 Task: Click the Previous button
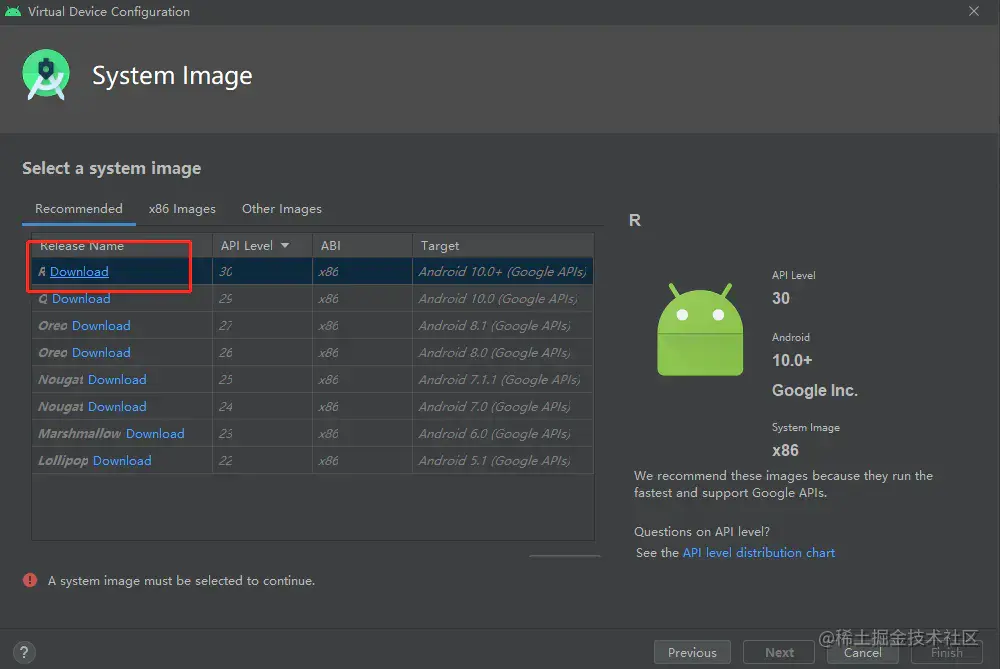tap(692, 652)
